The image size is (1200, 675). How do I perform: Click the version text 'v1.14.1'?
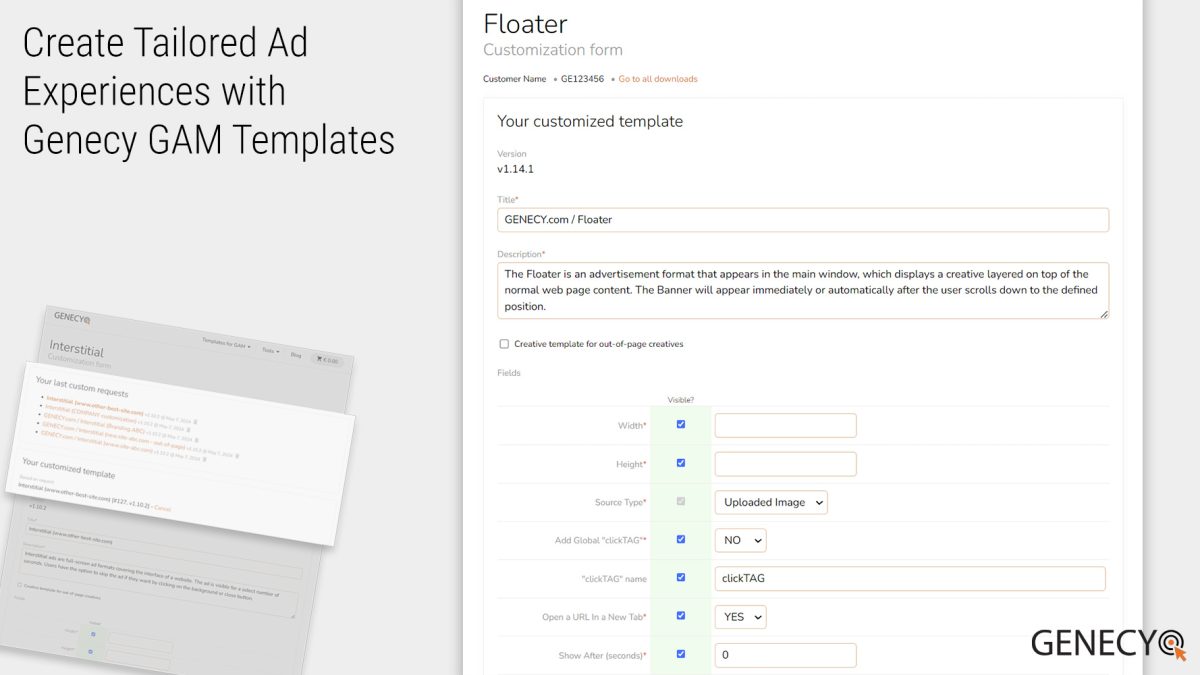point(515,169)
